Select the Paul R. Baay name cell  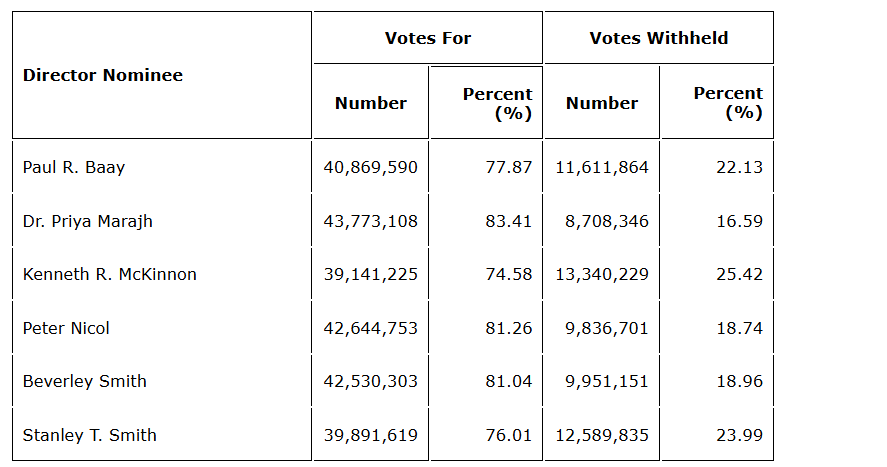(x=74, y=167)
